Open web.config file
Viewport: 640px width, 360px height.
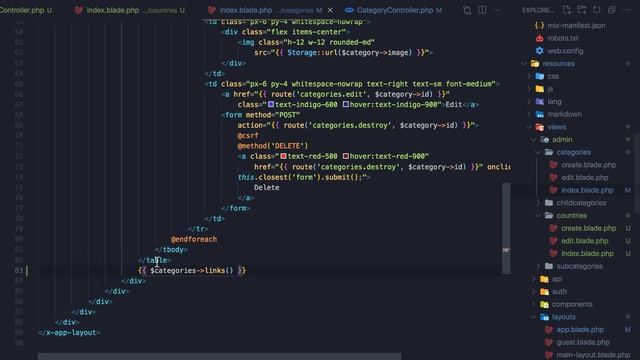tap(565, 51)
